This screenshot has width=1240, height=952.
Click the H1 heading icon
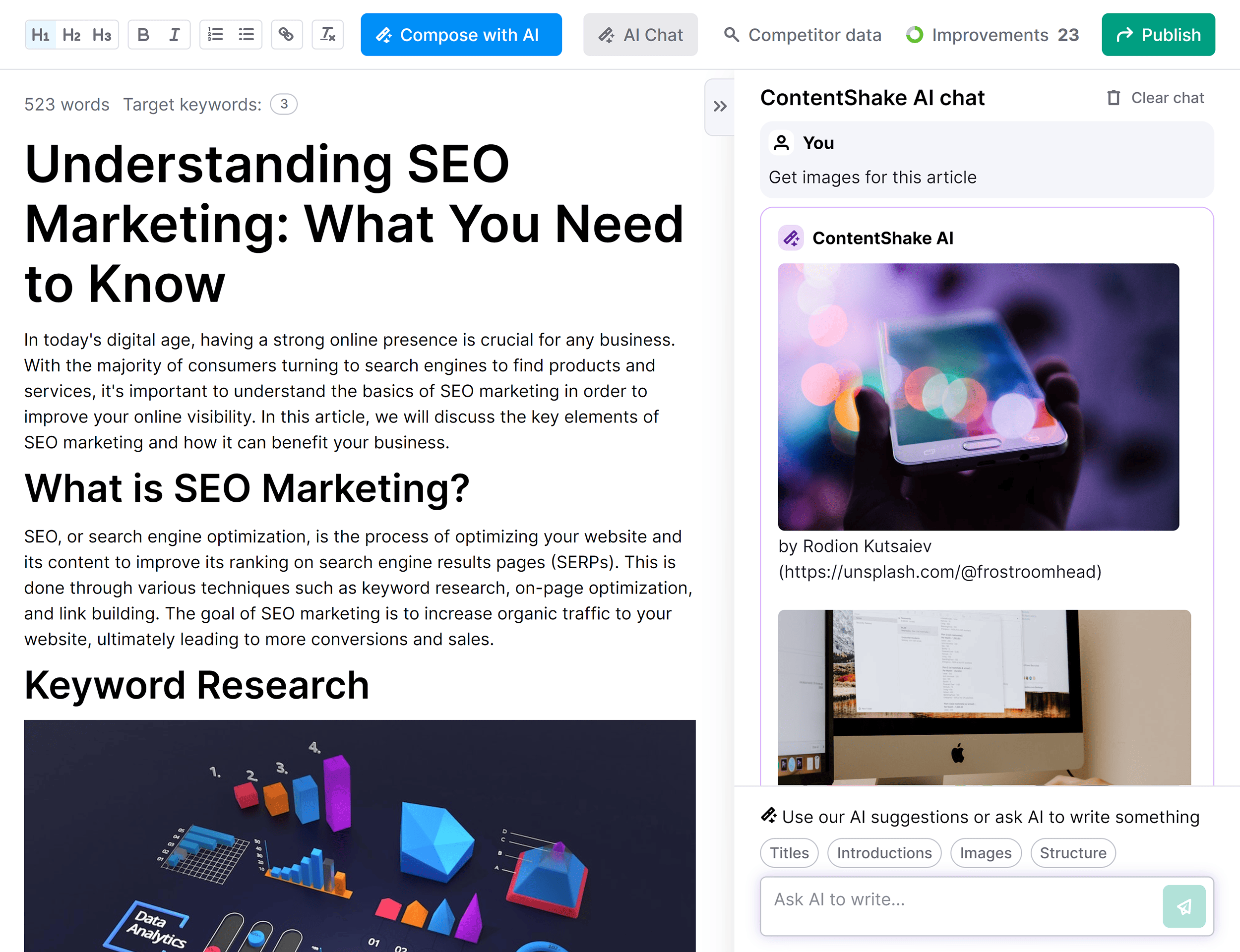40,34
